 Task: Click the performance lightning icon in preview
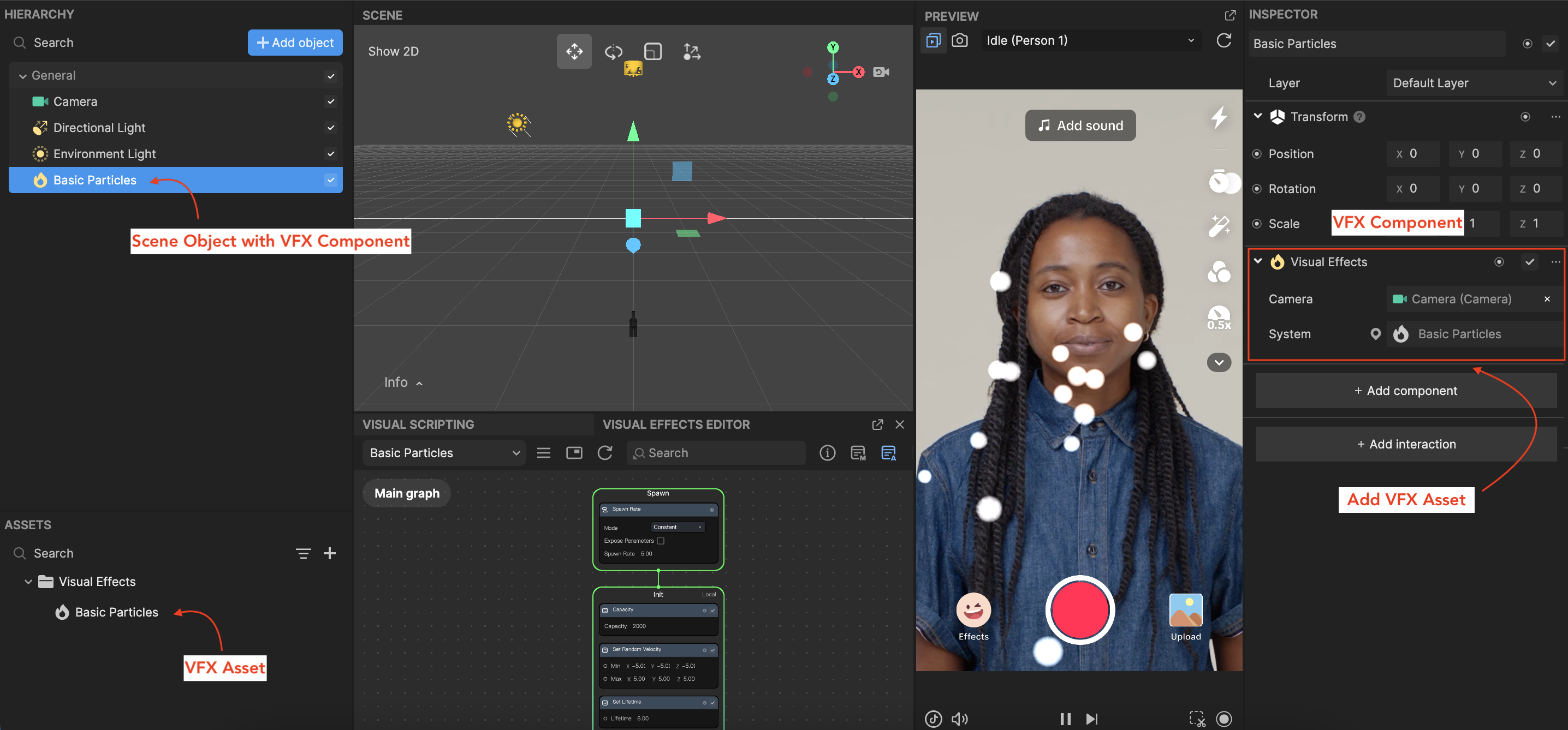(1219, 118)
